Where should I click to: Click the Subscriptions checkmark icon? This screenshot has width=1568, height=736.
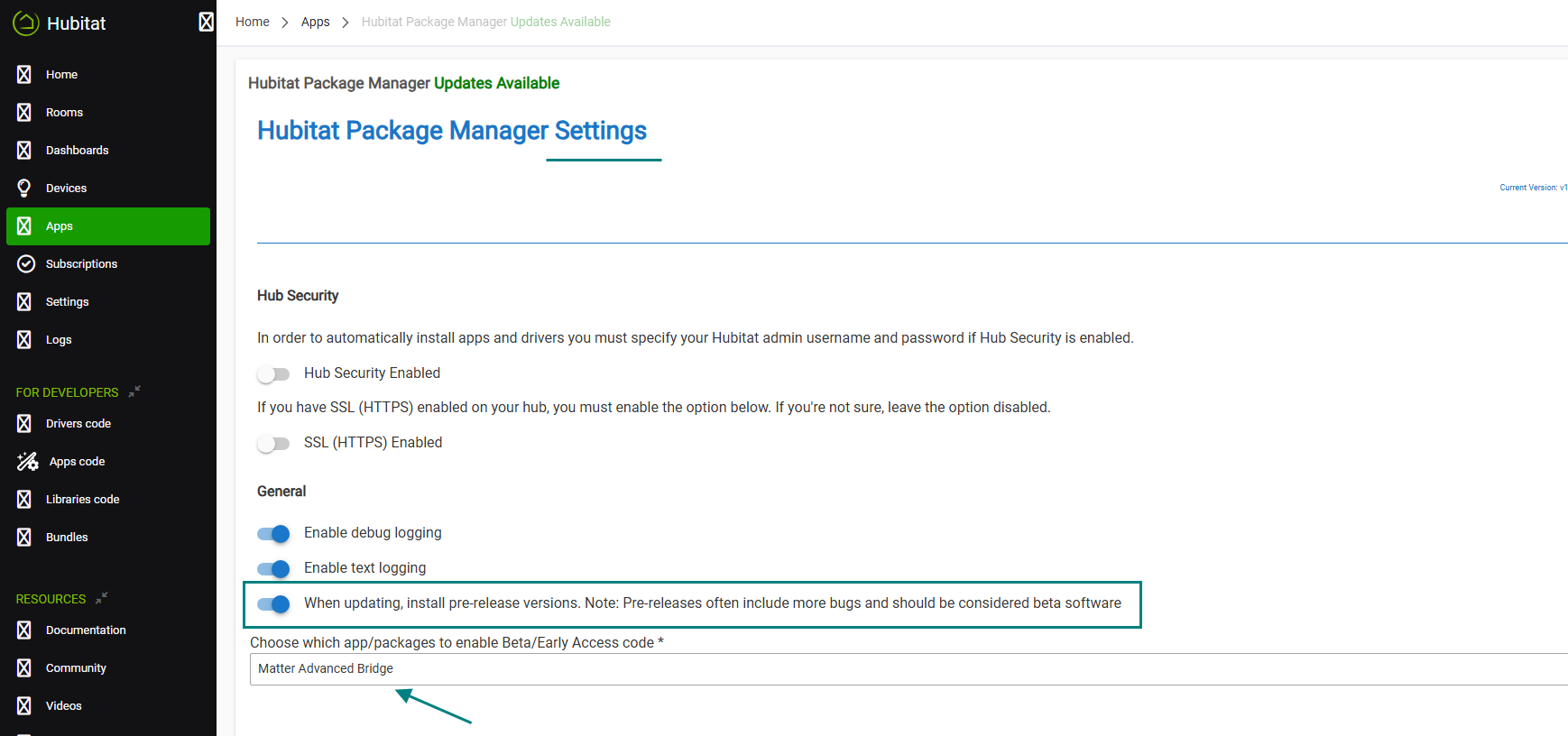[26, 263]
